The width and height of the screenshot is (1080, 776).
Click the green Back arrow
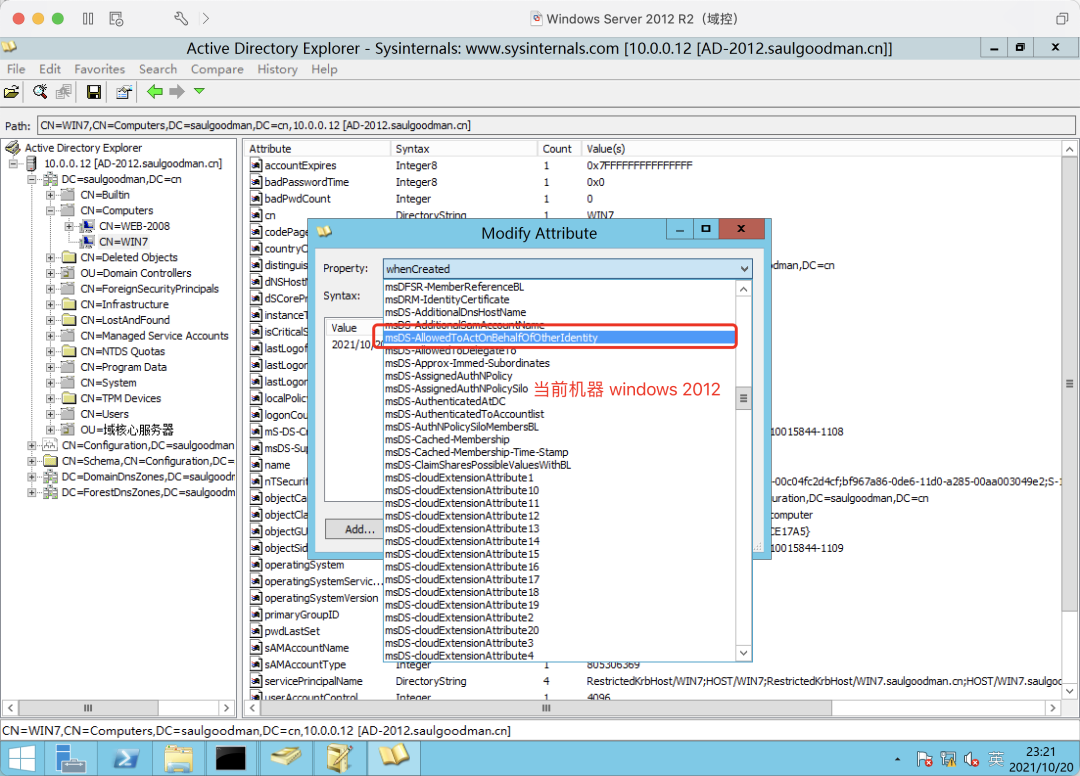coord(154,91)
